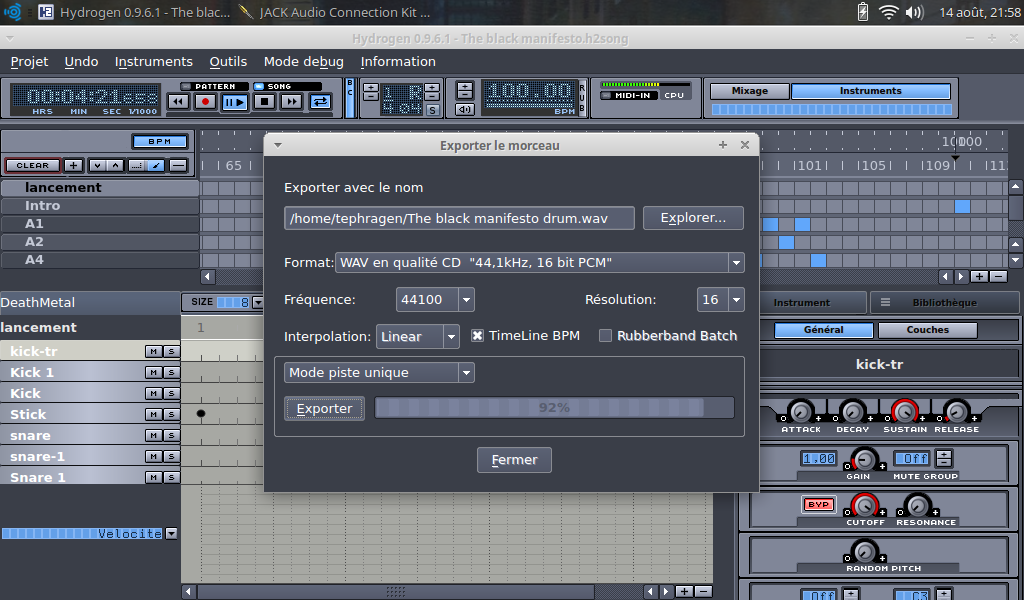Click the Stick note dot in pattern editor
Screen dimensions: 1024x600
pyautogui.click(x=201, y=413)
